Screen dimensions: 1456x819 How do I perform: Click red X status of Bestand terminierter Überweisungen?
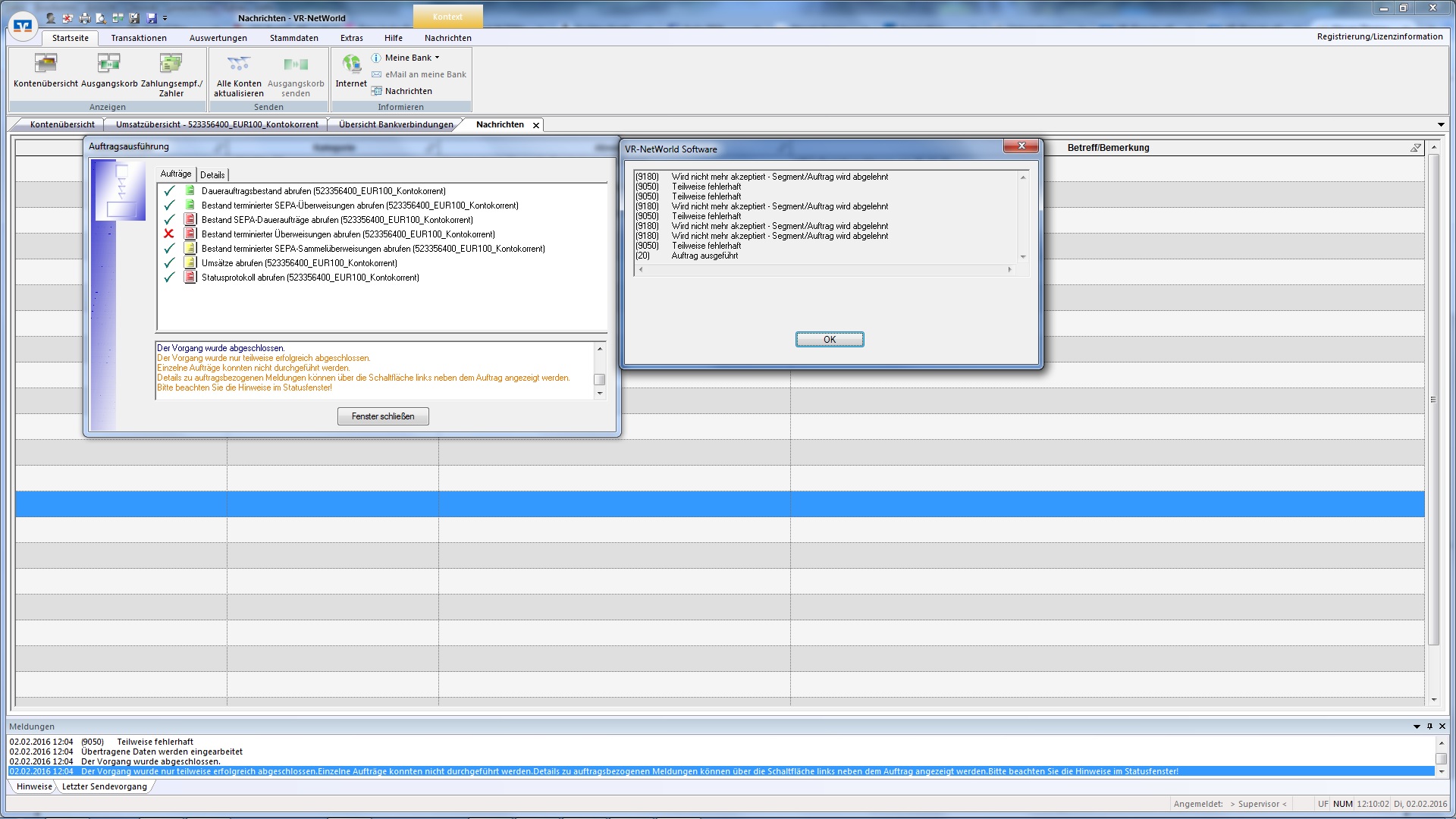[x=169, y=234]
